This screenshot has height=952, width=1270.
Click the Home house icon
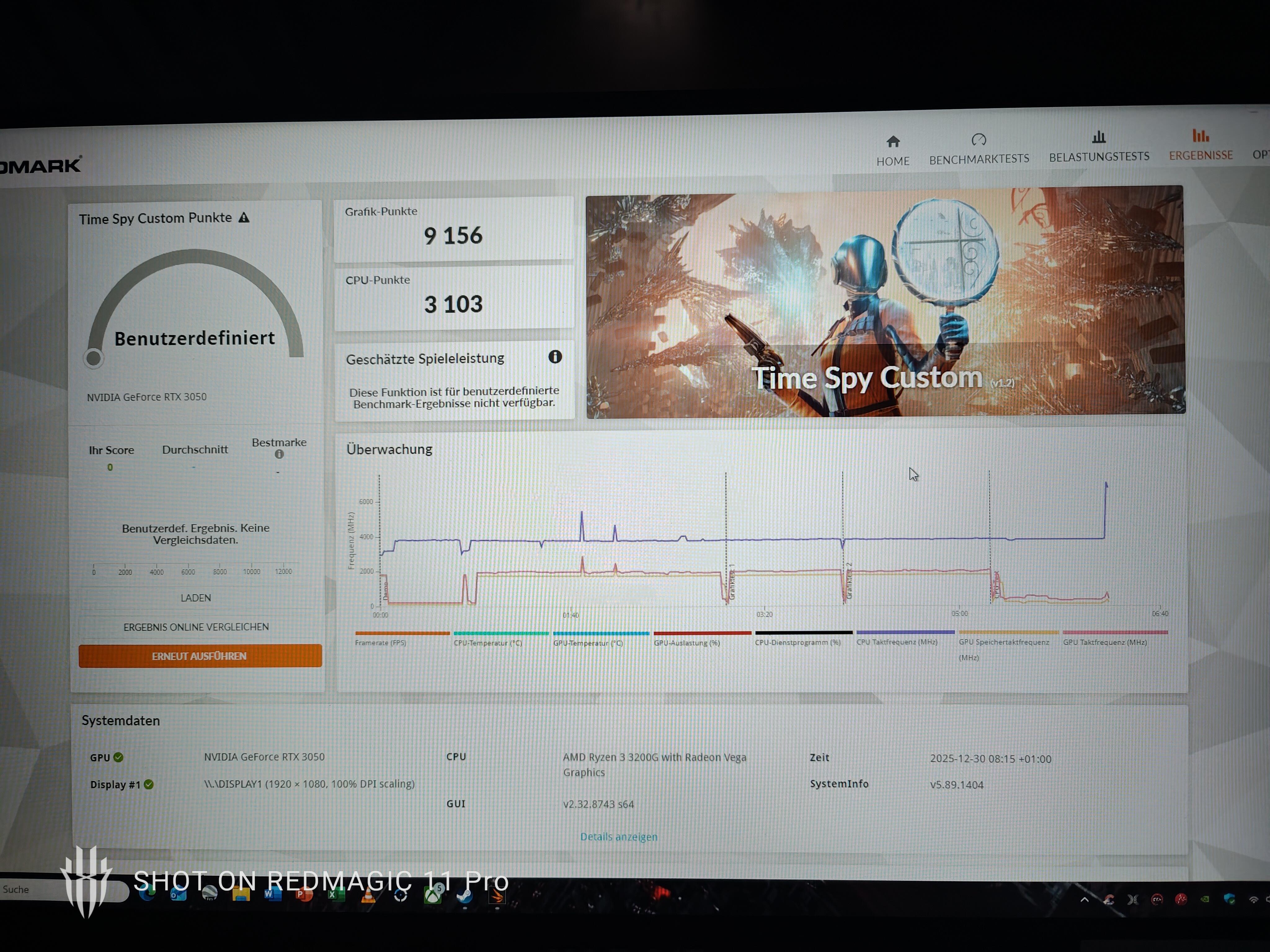click(x=893, y=142)
